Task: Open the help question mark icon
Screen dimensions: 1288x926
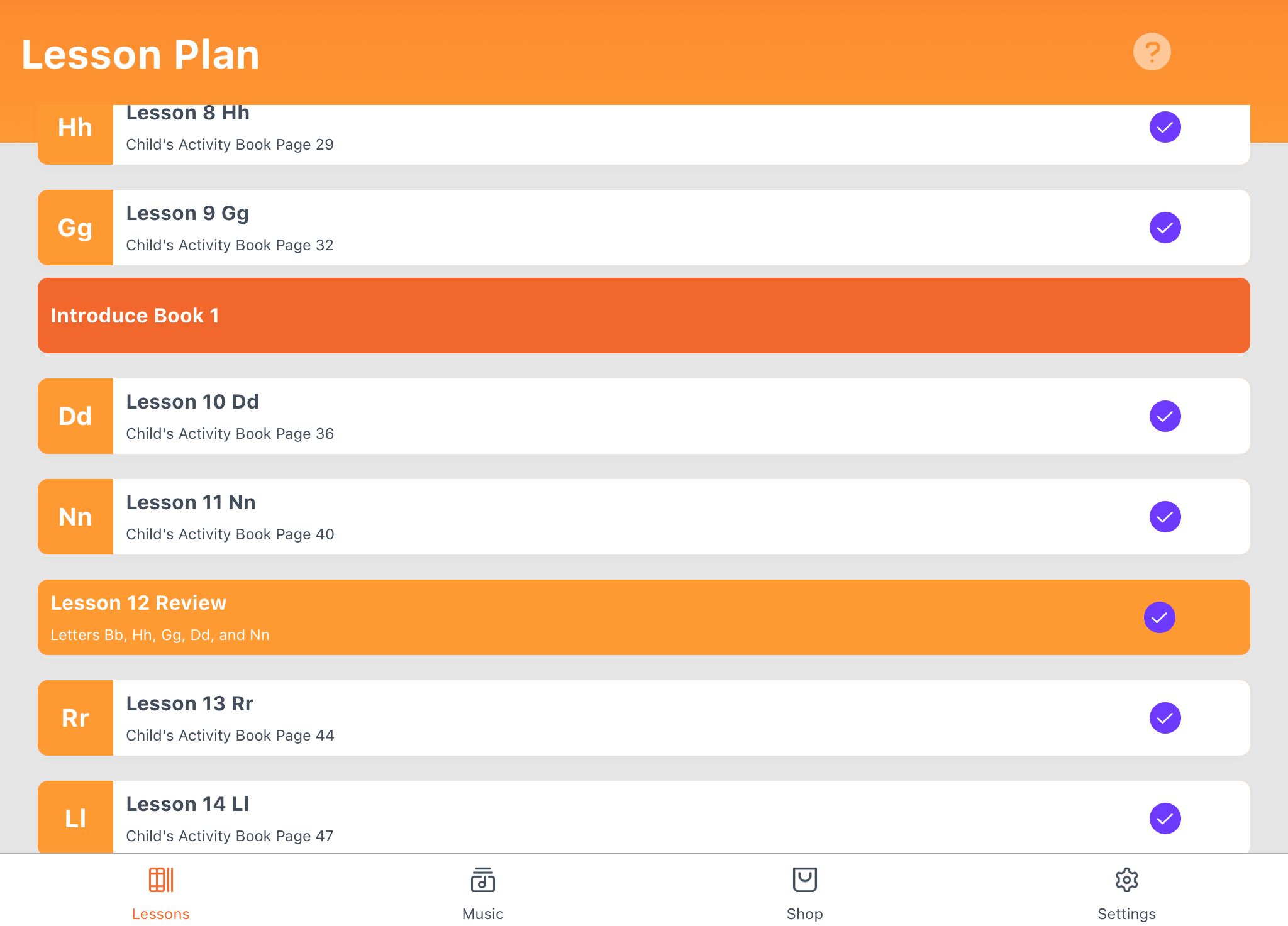Action: (x=1152, y=52)
